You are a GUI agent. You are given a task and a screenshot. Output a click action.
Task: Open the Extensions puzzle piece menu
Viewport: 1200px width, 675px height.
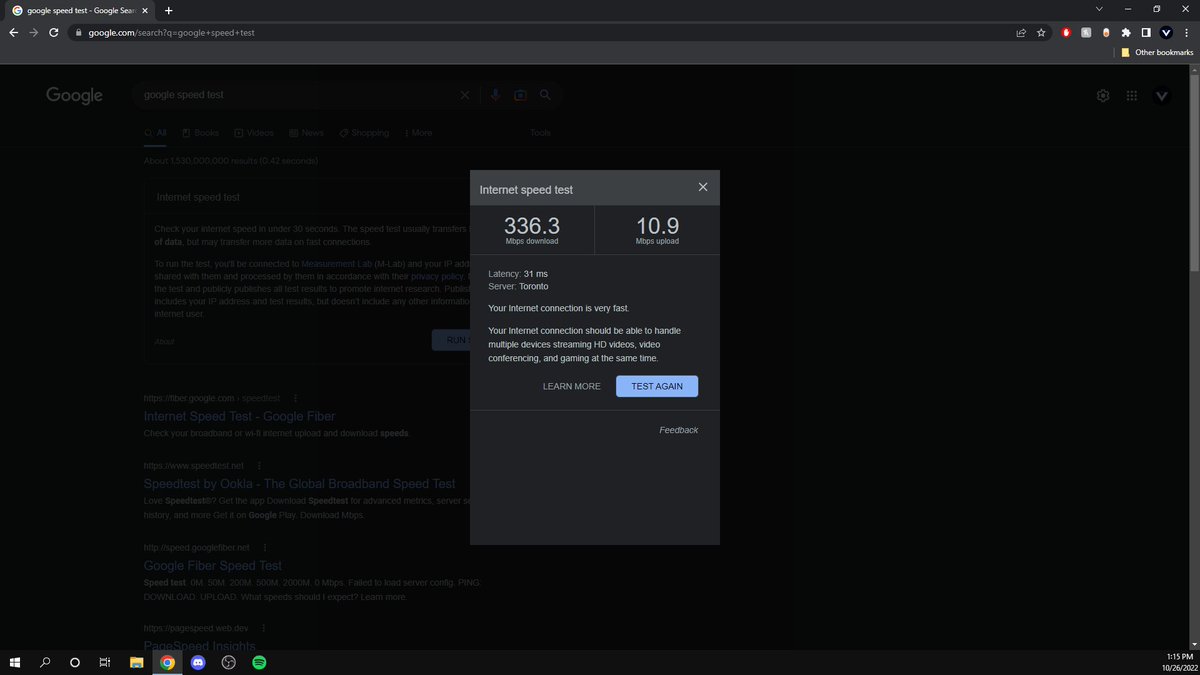[1126, 32]
